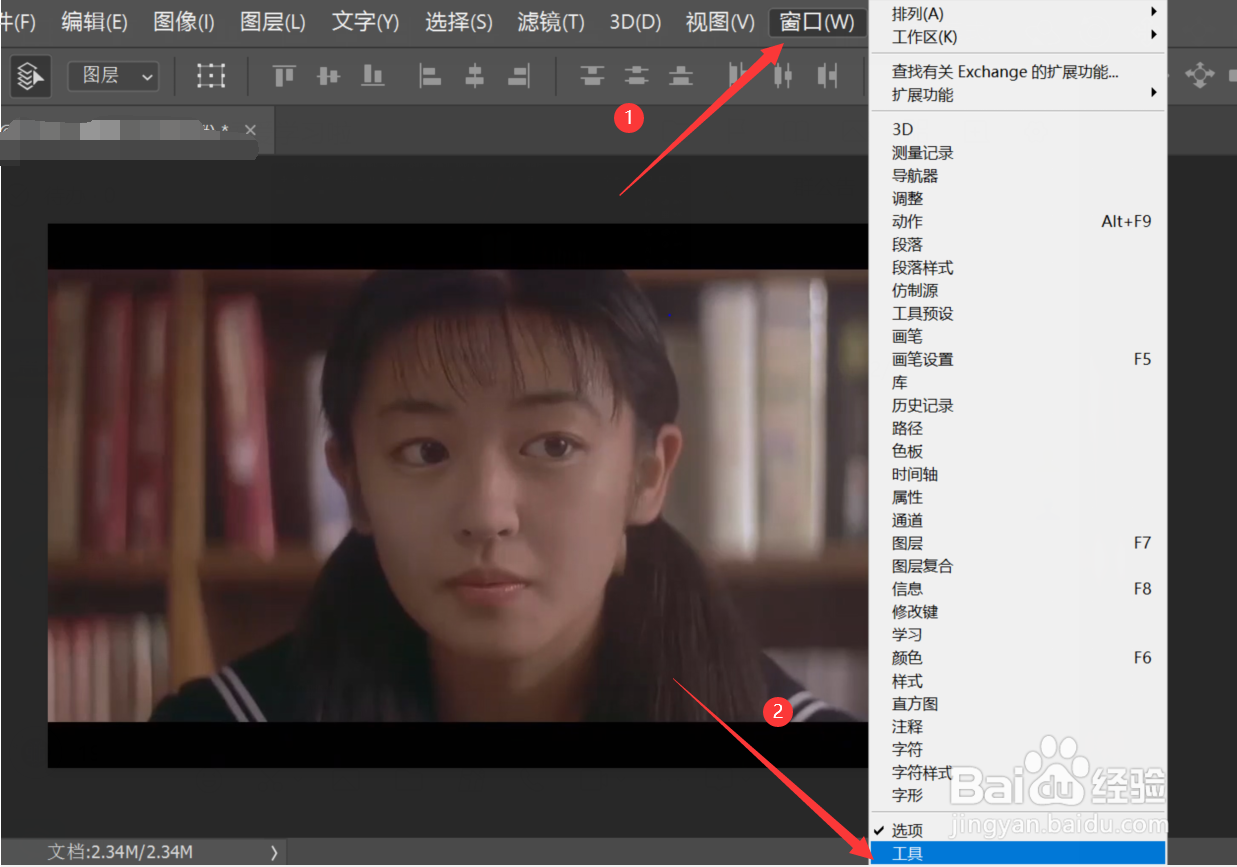Toggle the 导航器 panel
The height and width of the screenshot is (867, 1237).
[x=1017, y=176]
